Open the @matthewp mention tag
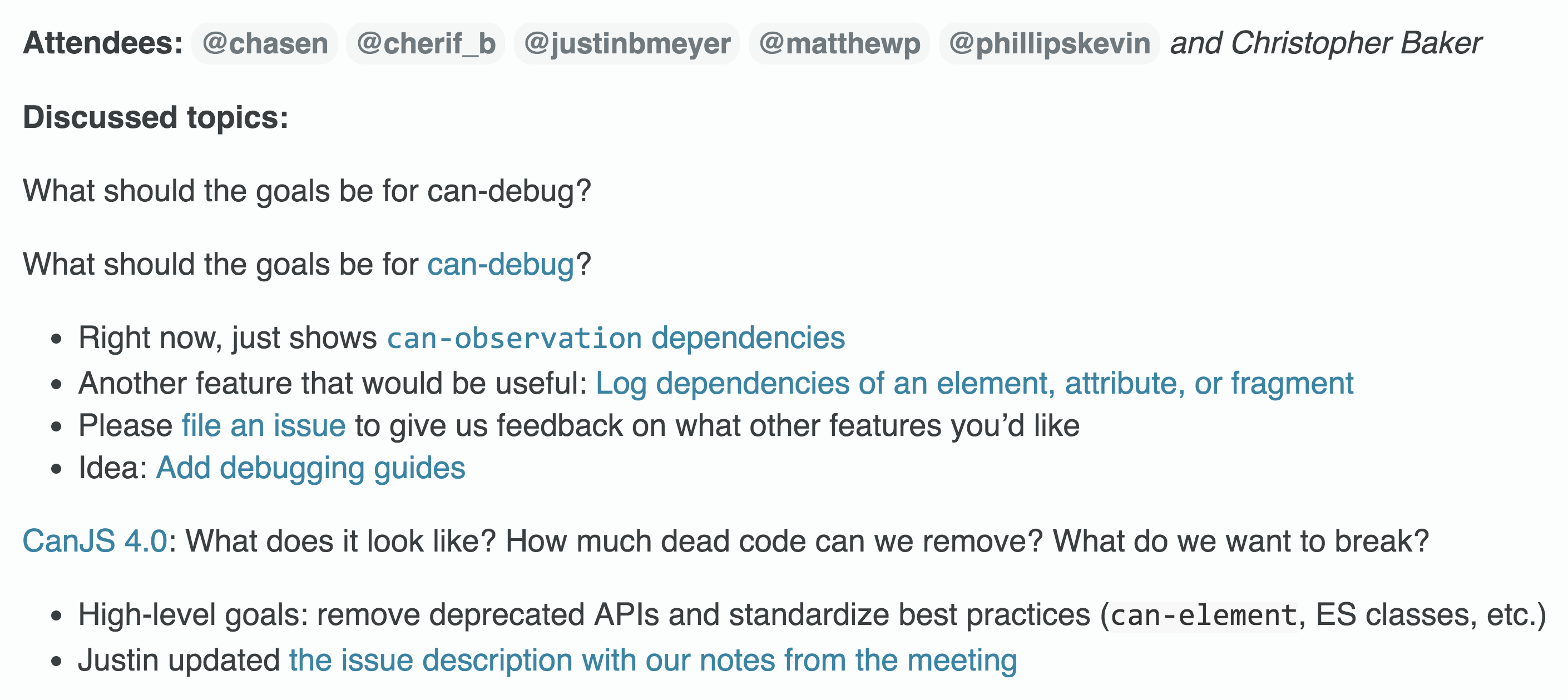Screen dimensions: 1568x700 click(x=839, y=44)
